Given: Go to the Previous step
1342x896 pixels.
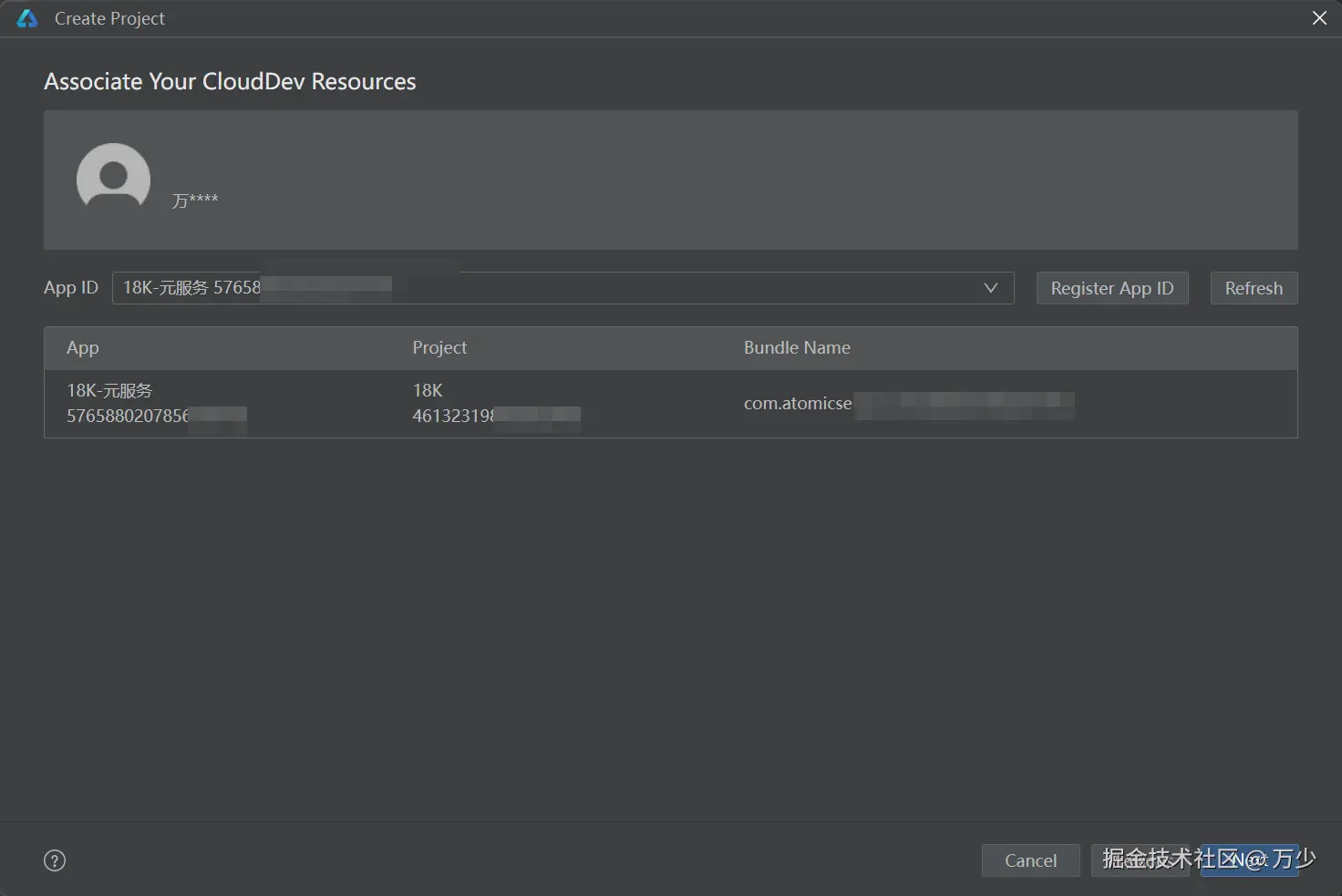Looking at the screenshot, I should click(x=1141, y=860).
